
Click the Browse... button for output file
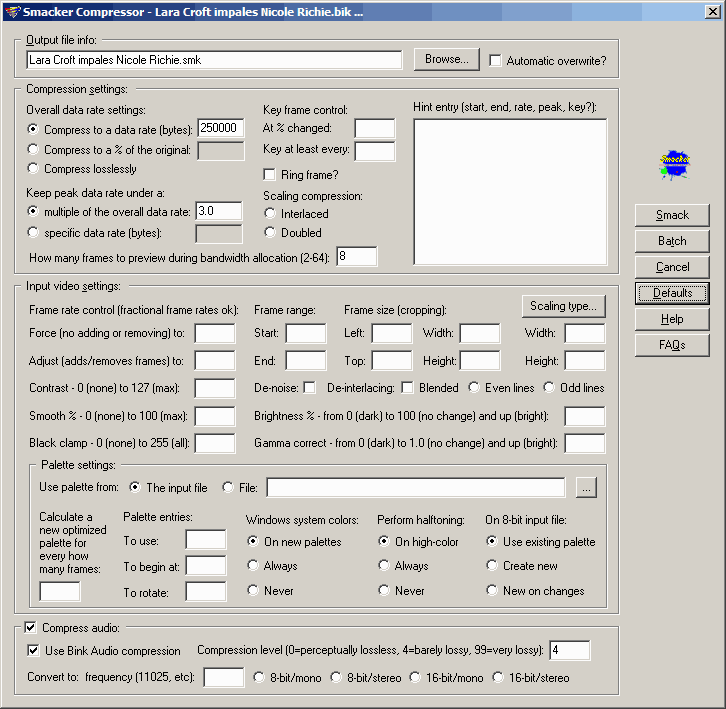[x=446, y=59]
